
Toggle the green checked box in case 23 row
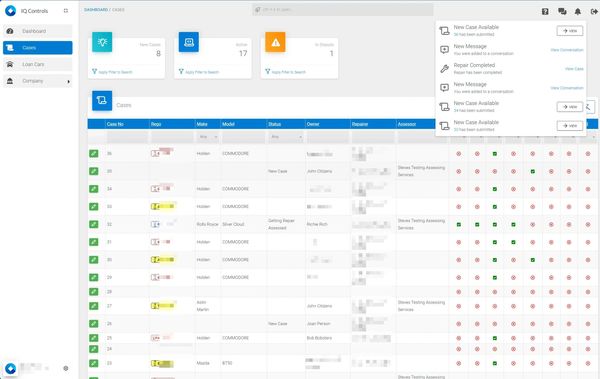pyautogui.click(x=495, y=363)
